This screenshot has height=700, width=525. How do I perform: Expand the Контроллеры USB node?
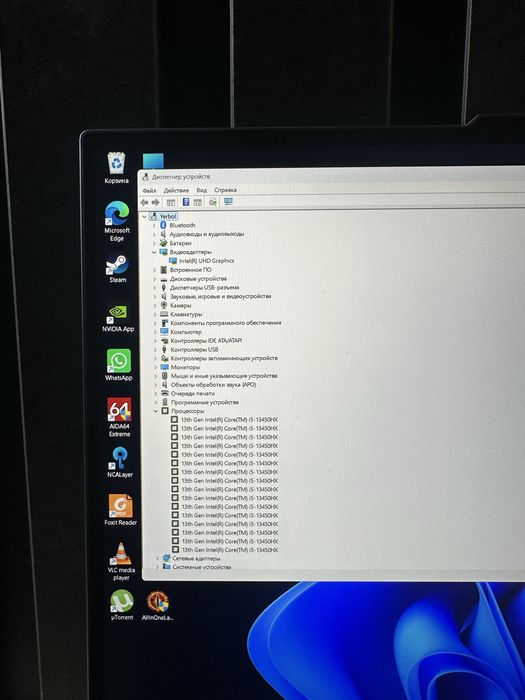[x=155, y=350]
